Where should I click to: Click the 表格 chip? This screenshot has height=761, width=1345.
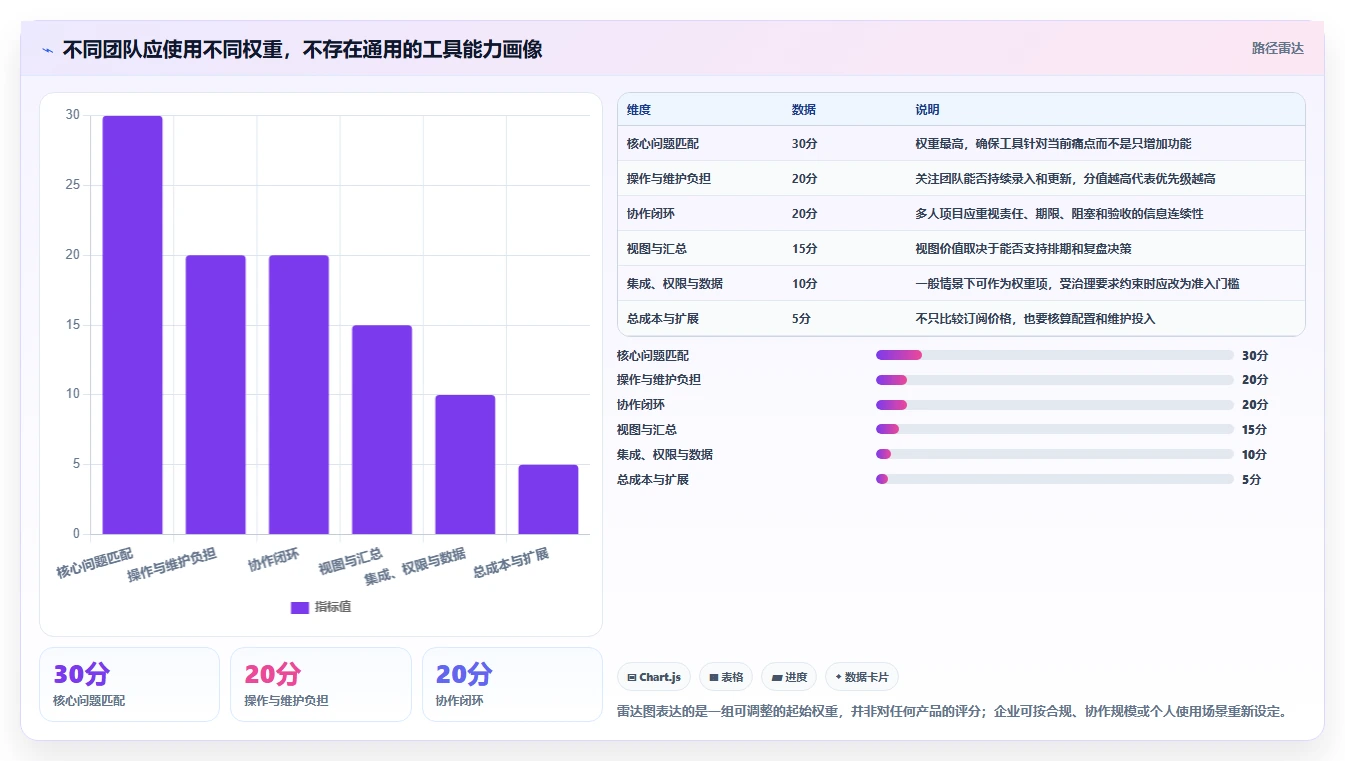tap(726, 677)
